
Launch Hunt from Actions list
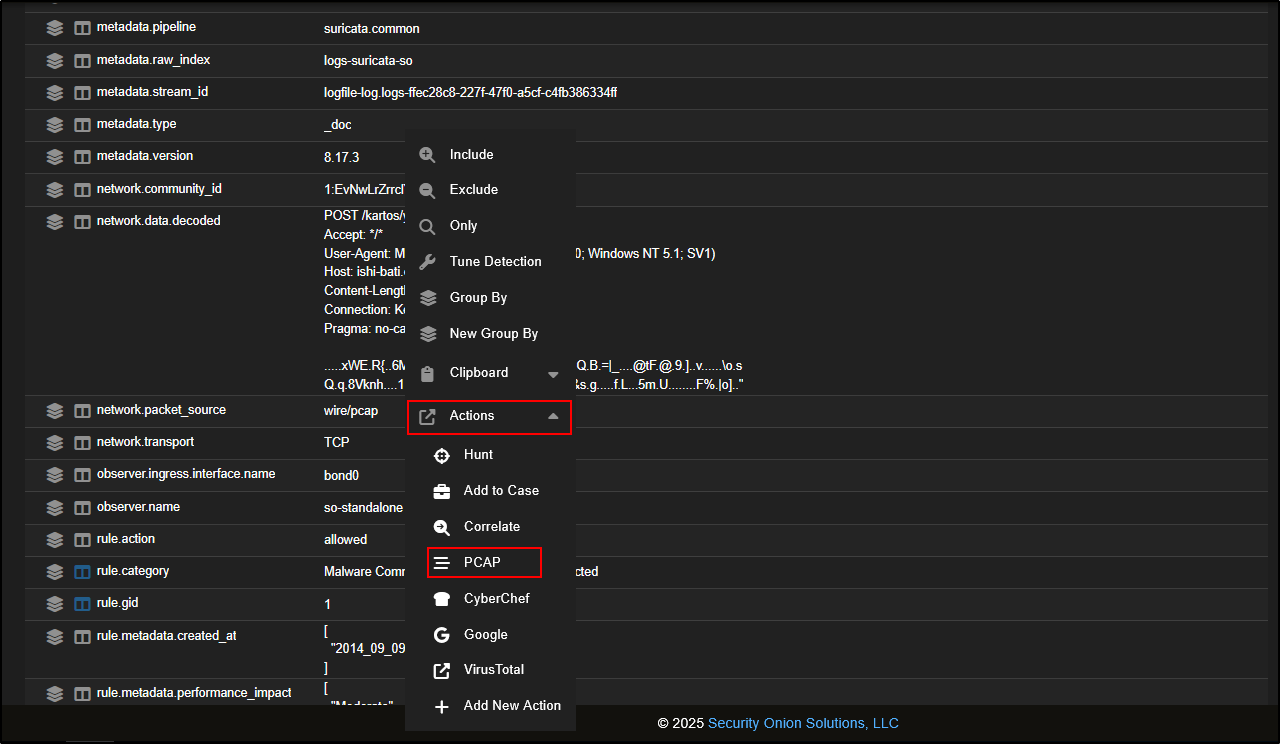tap(478, 455)
